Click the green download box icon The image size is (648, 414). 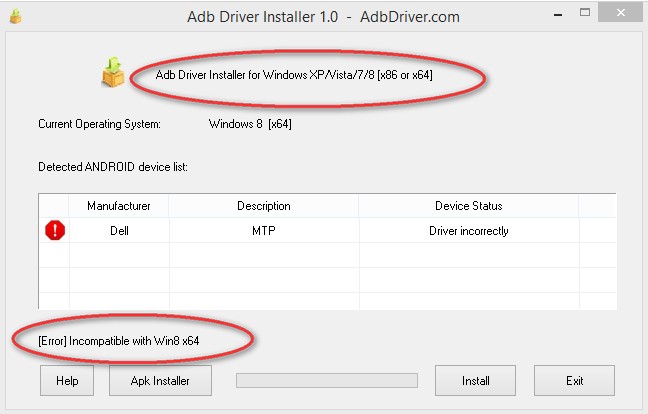[x=112, y=74]
